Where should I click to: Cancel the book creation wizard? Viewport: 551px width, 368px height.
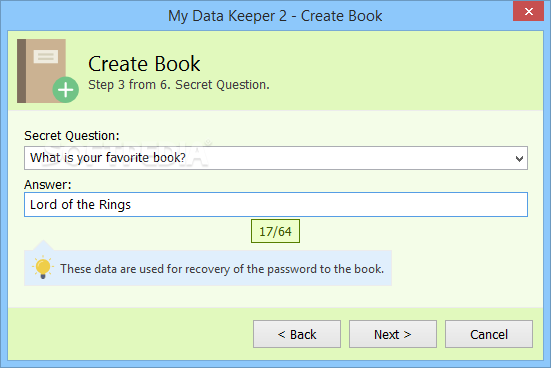[x=489, y=334]
